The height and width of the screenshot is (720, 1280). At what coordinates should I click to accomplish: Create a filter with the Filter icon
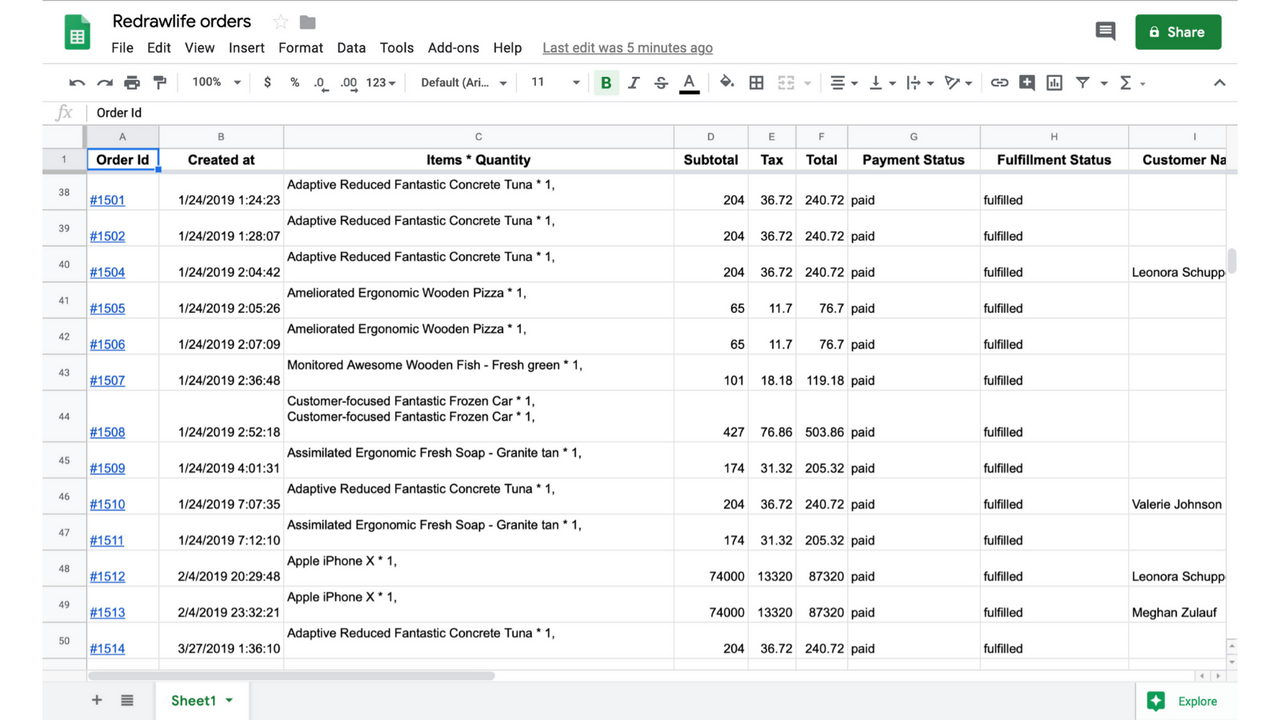coord(1081,82)
